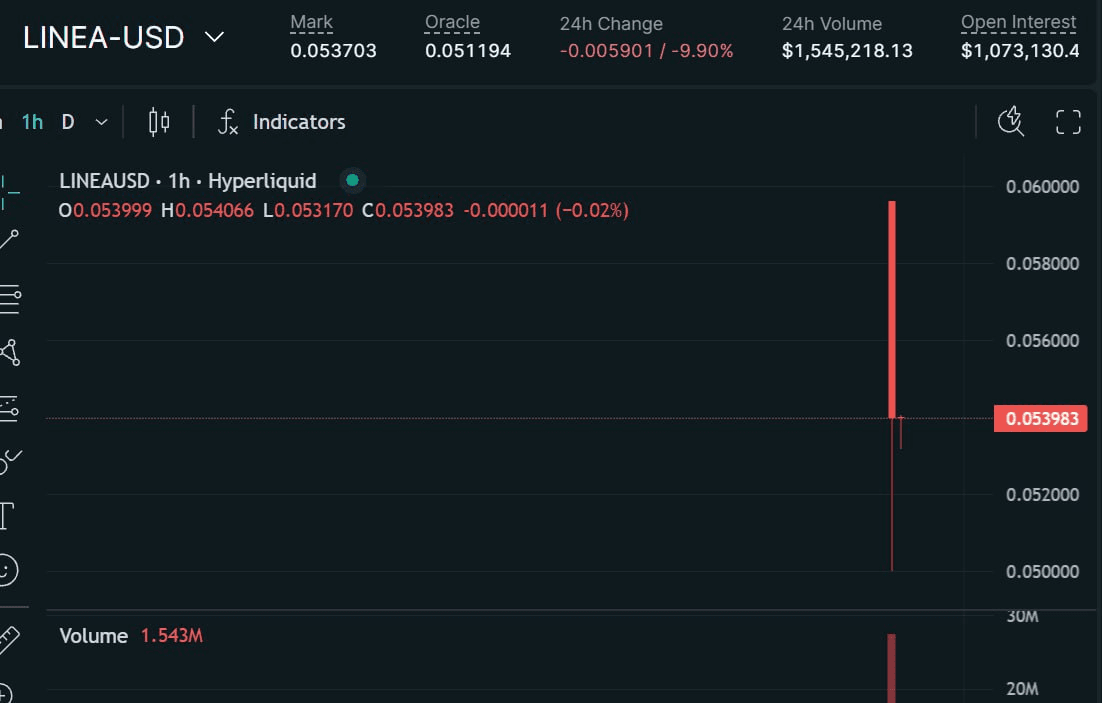The width and height of the screenshot is (1102, 703).
Task: Select the Fibonacci retracement lines tool
Action: [x=10, y=299]
